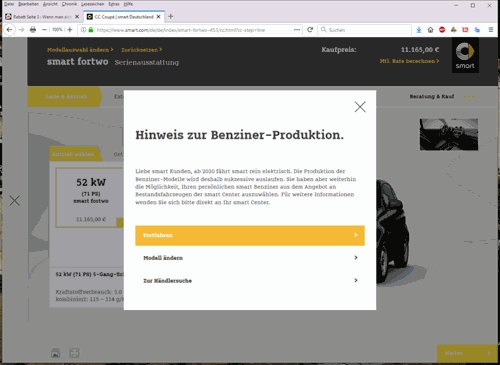Click the smart logo
Viewport: 500px width, 365px height.
[465, 55]
